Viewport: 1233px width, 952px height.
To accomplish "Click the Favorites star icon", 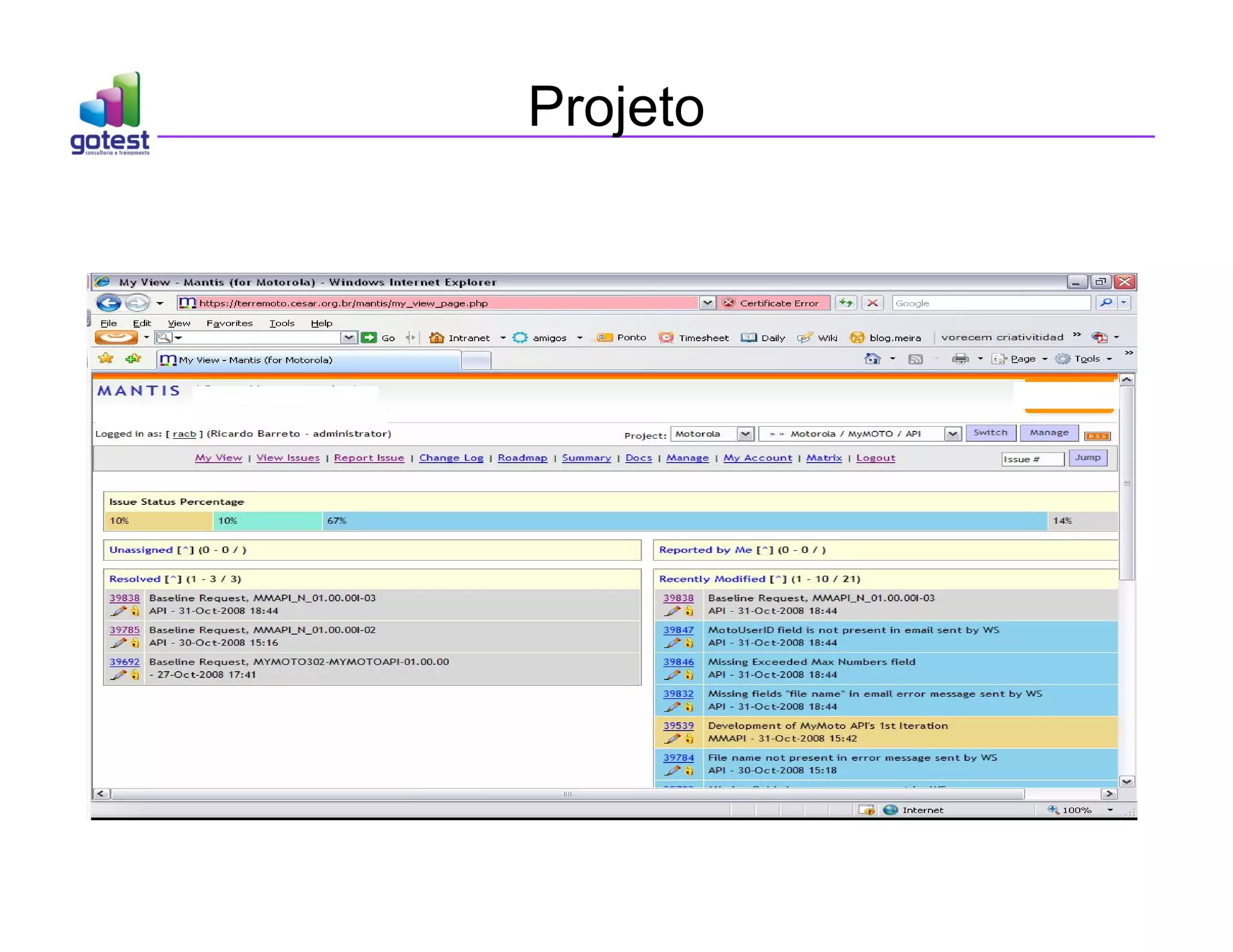I will pos(106,359).
